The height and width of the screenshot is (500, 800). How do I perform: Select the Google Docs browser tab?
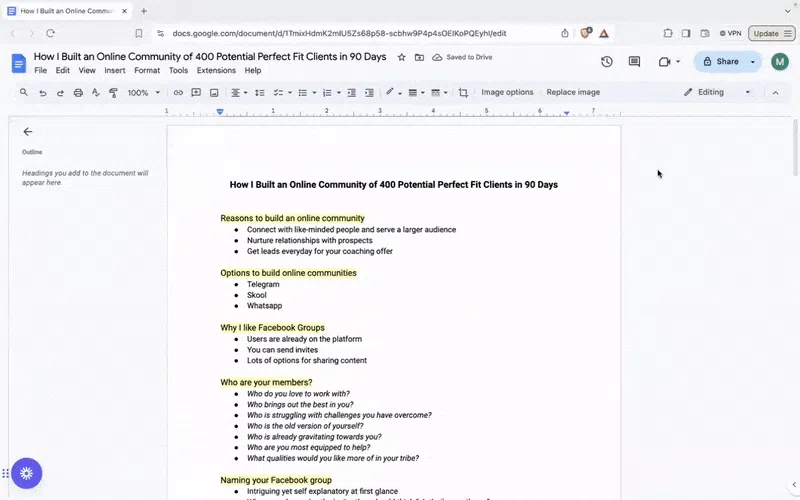point(66,11)
